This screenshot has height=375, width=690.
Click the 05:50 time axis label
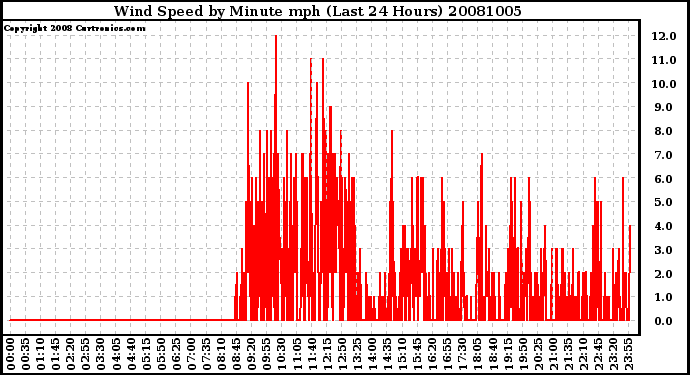point(161,354)
